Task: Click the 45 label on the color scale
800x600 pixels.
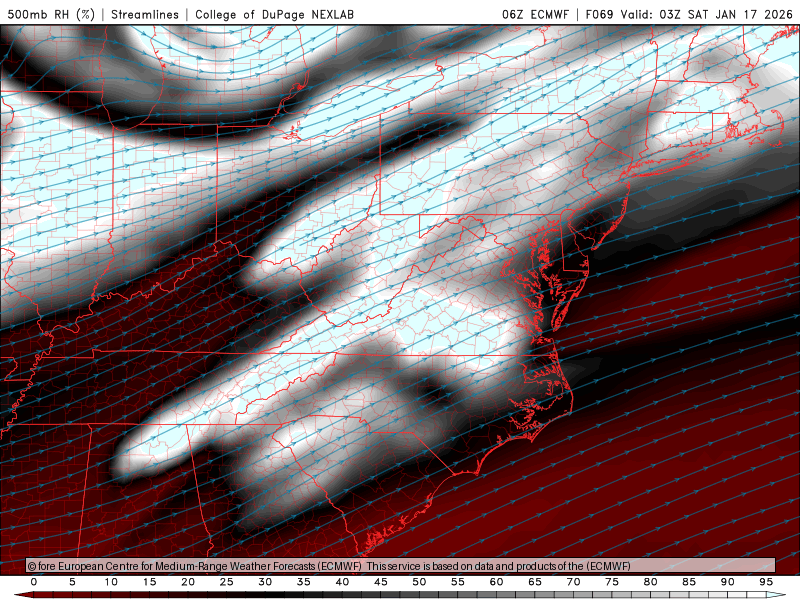Action: (381, 582)
